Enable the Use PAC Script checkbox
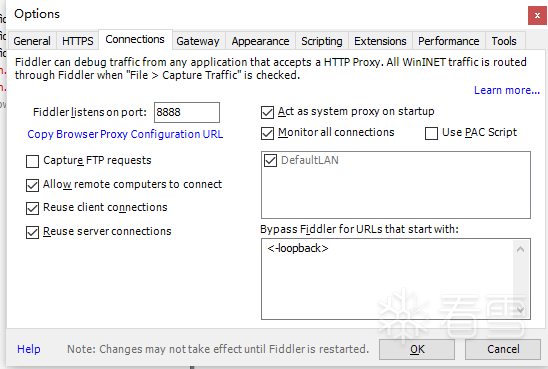The height and width of the screenshot is (369, 548). [431, 133]
